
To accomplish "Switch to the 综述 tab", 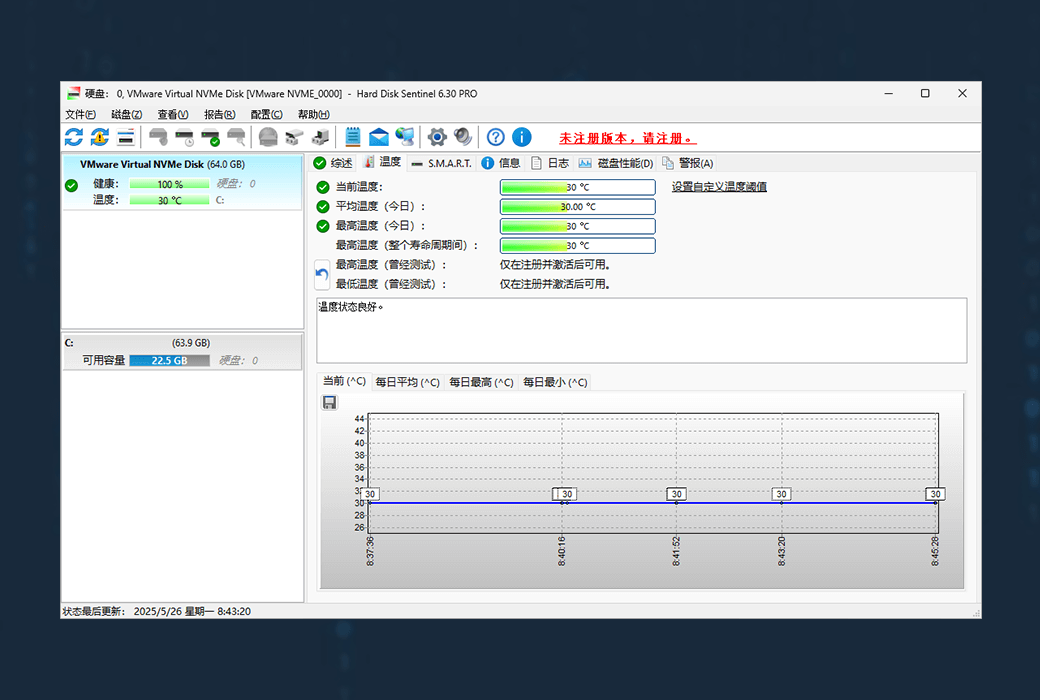I will click(x=333, y=163).
